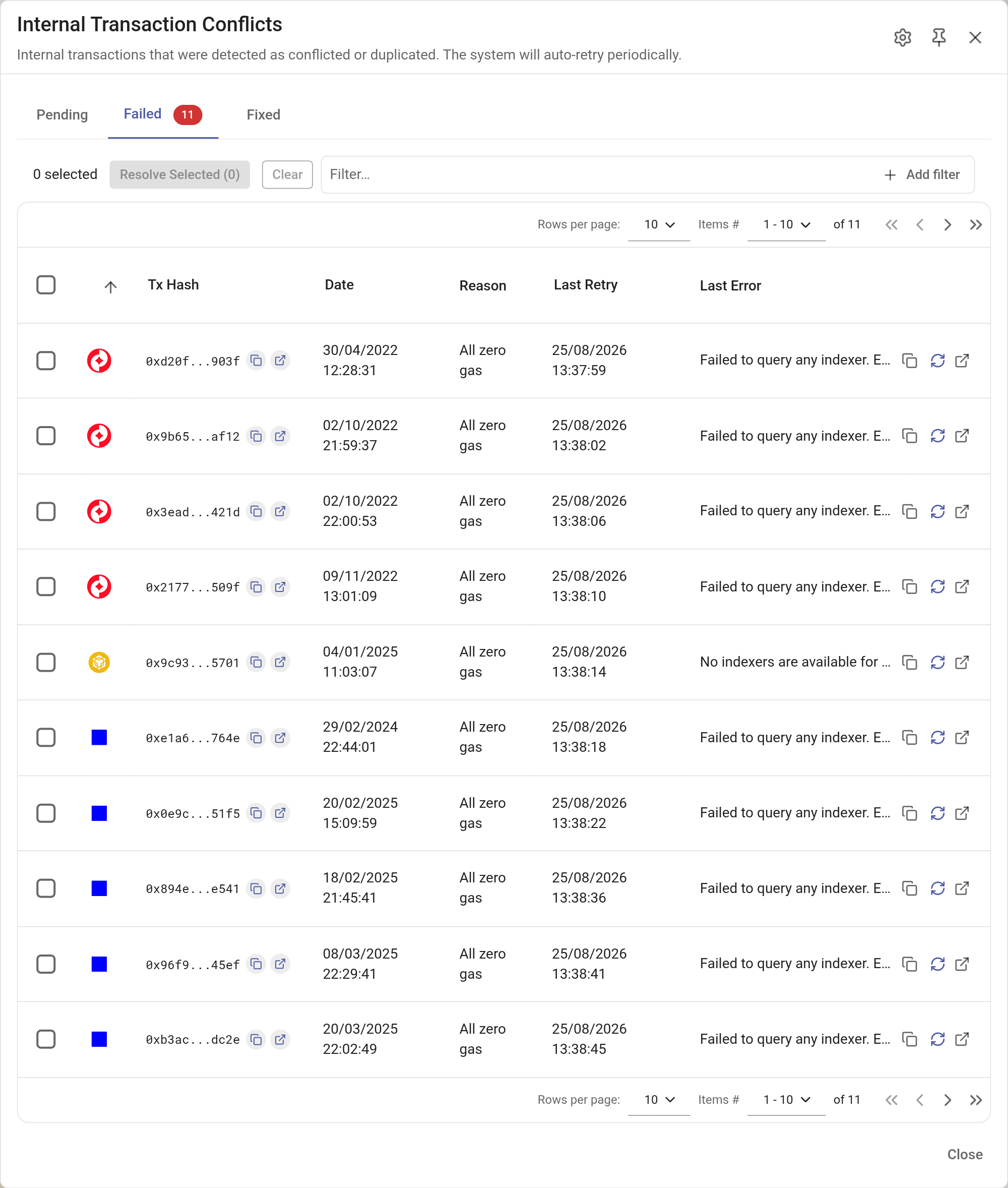The height and width of the screenshot is (1188, 1008).
Task: Click Close at dialog bottom
Action: [965, 1154]
